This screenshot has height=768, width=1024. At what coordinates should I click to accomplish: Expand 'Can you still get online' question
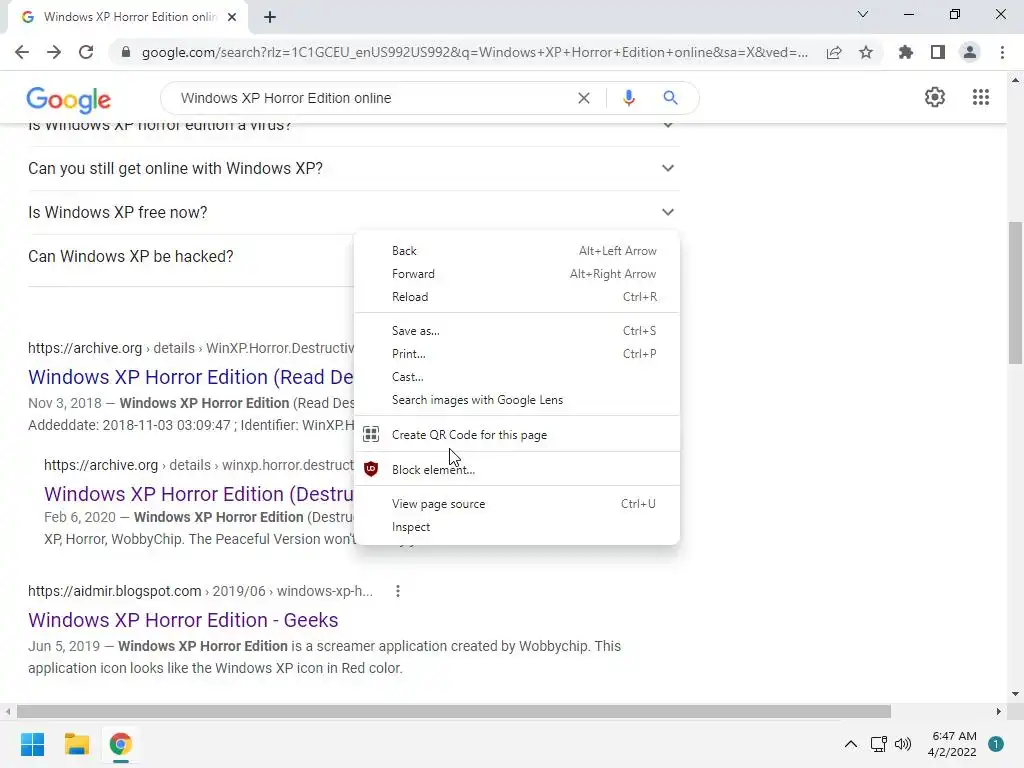tap(353, 168)
